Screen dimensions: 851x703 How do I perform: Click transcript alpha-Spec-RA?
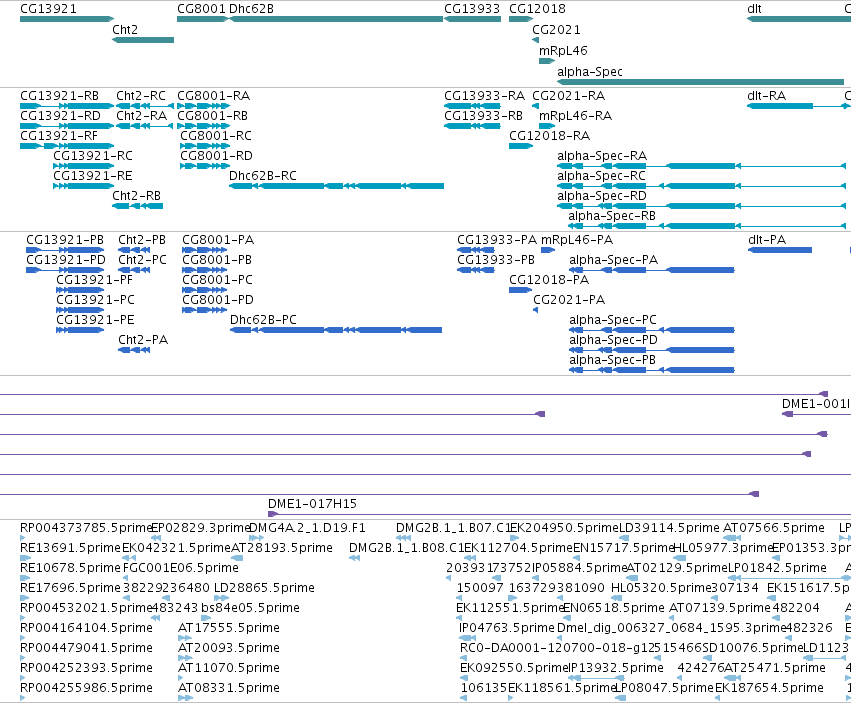[x=701, y=166]
